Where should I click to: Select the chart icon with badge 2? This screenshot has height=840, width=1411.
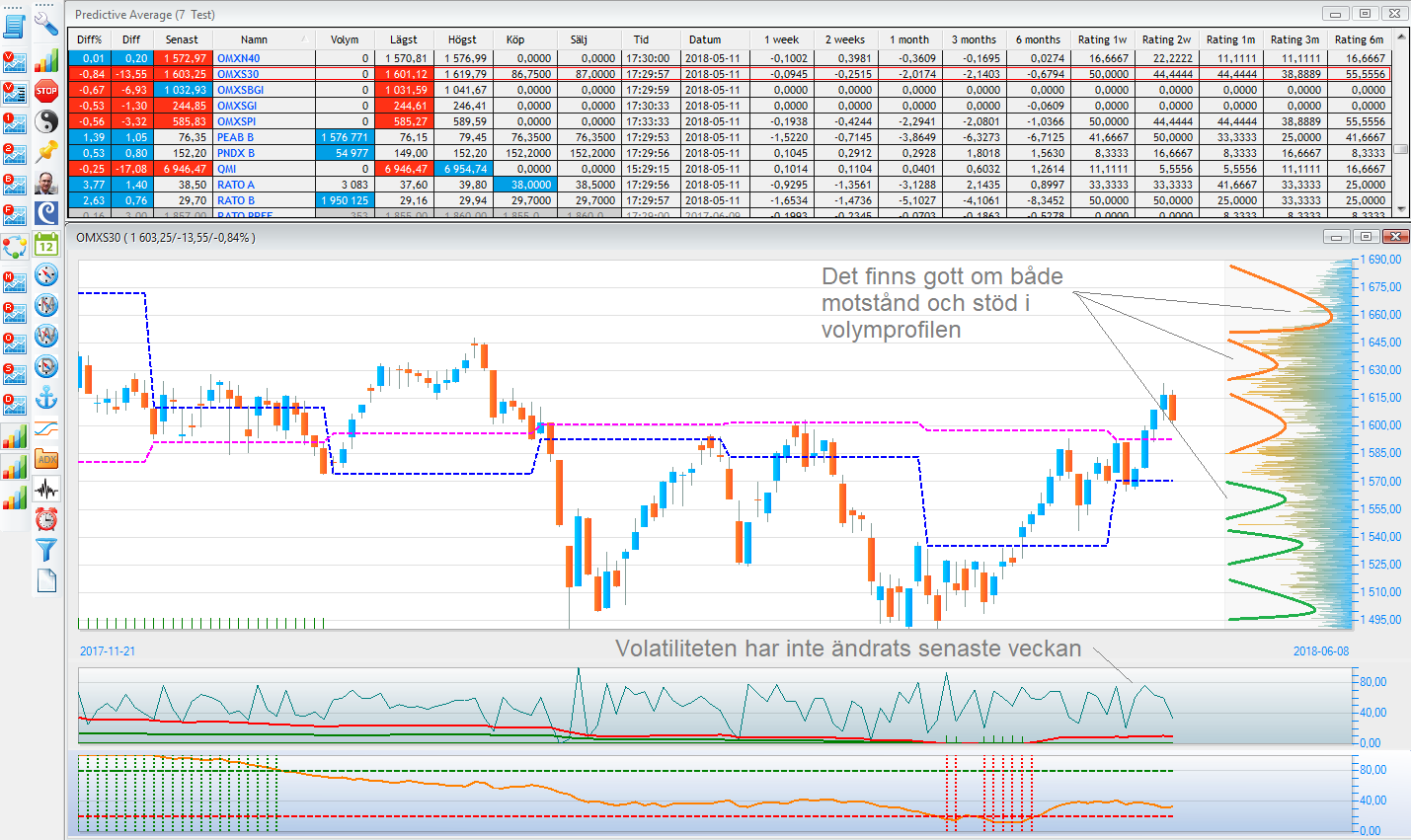[15, 153]
